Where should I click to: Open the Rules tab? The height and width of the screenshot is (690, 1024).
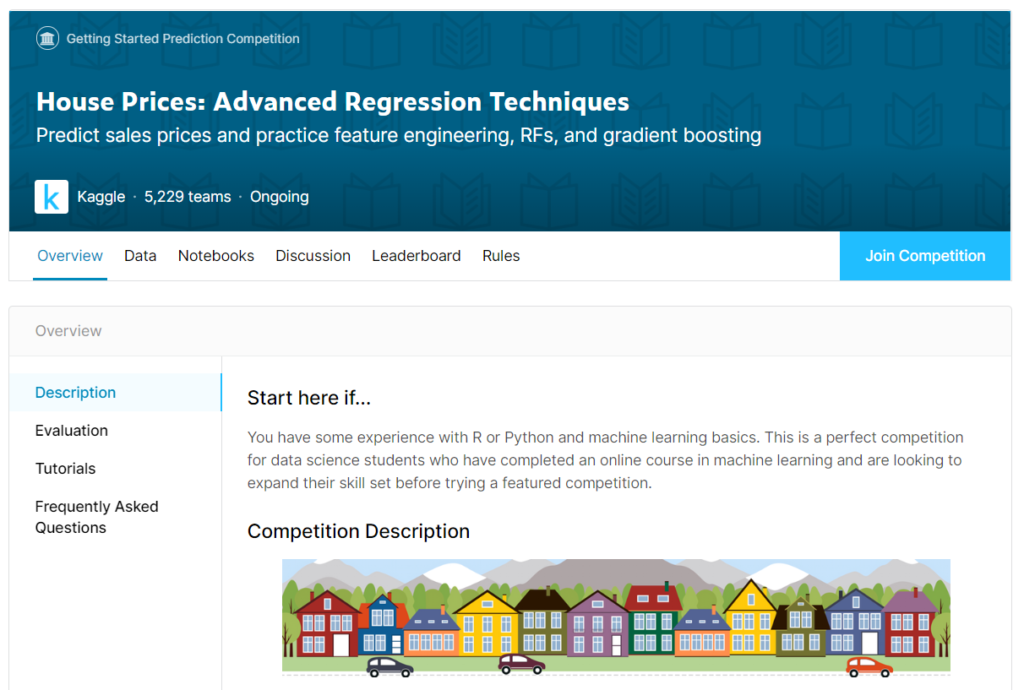click(x=501, y=256)
